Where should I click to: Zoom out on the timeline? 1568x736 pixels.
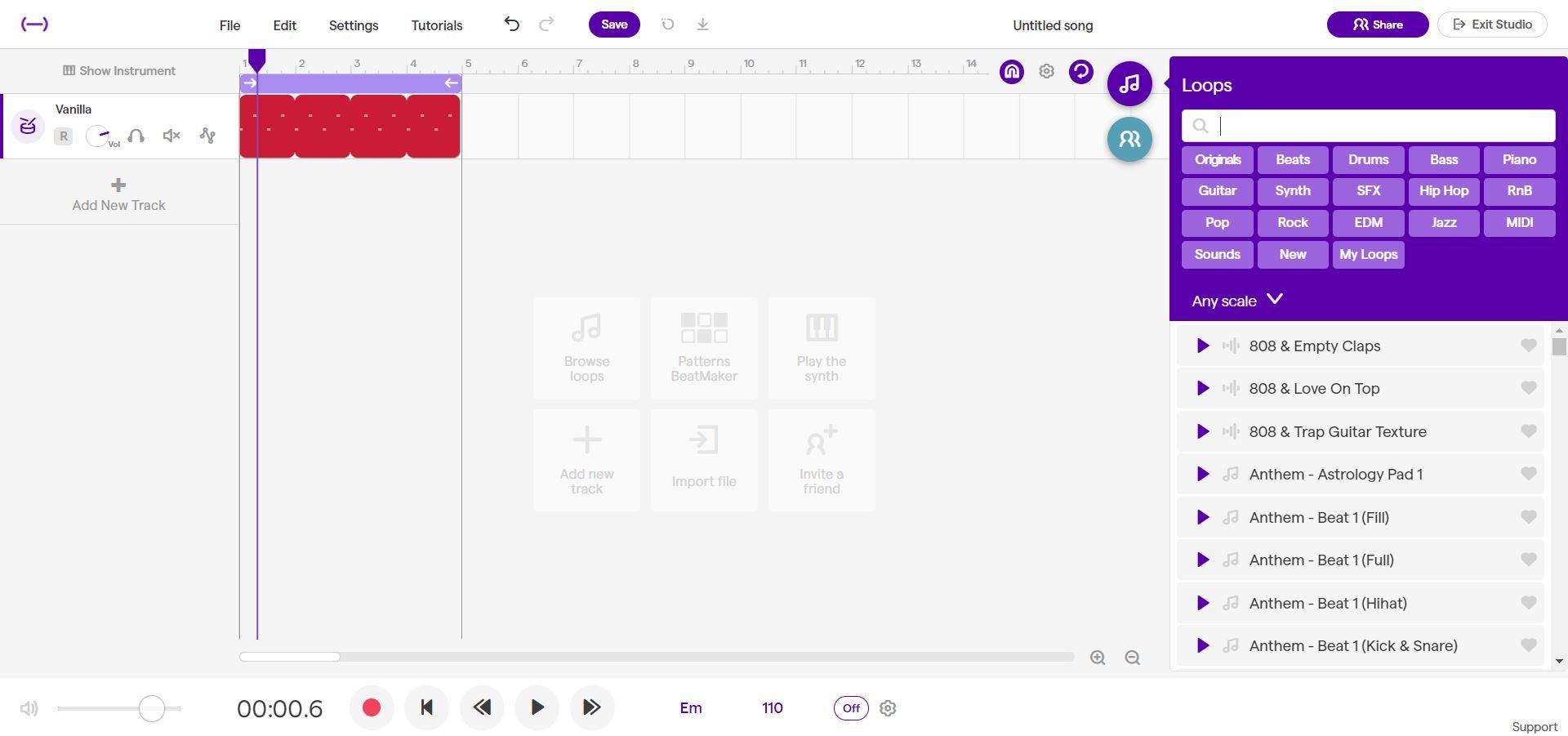click(x=1132, y=658)
